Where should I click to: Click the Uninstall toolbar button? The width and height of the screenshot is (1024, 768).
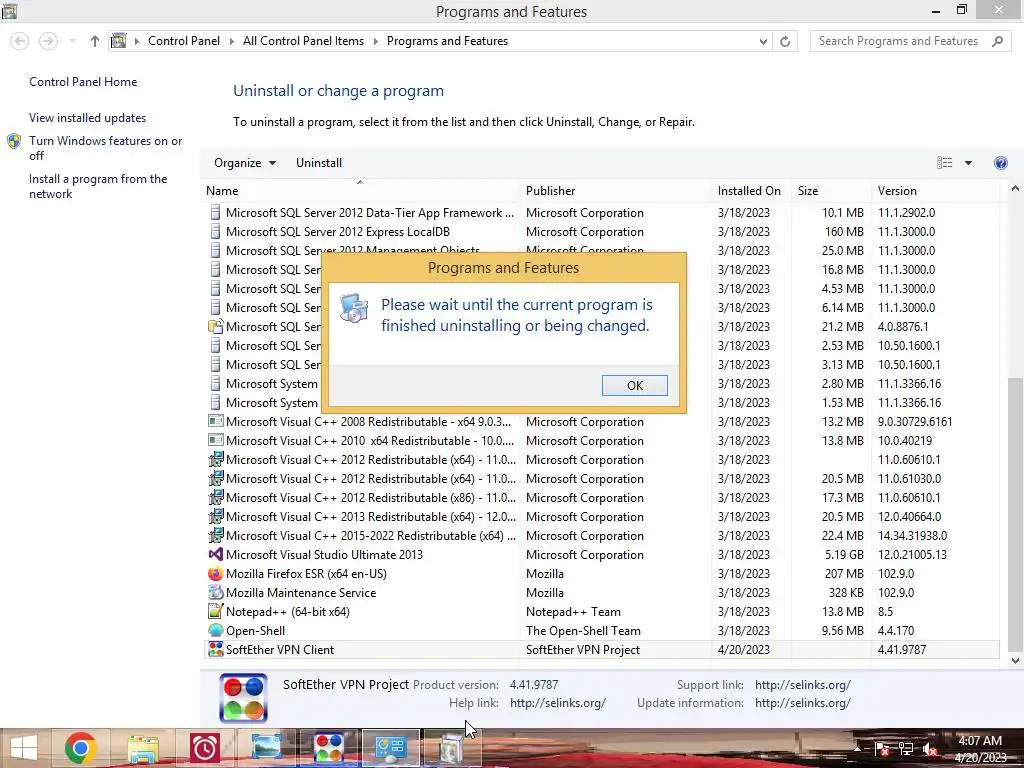pos(319,163)
